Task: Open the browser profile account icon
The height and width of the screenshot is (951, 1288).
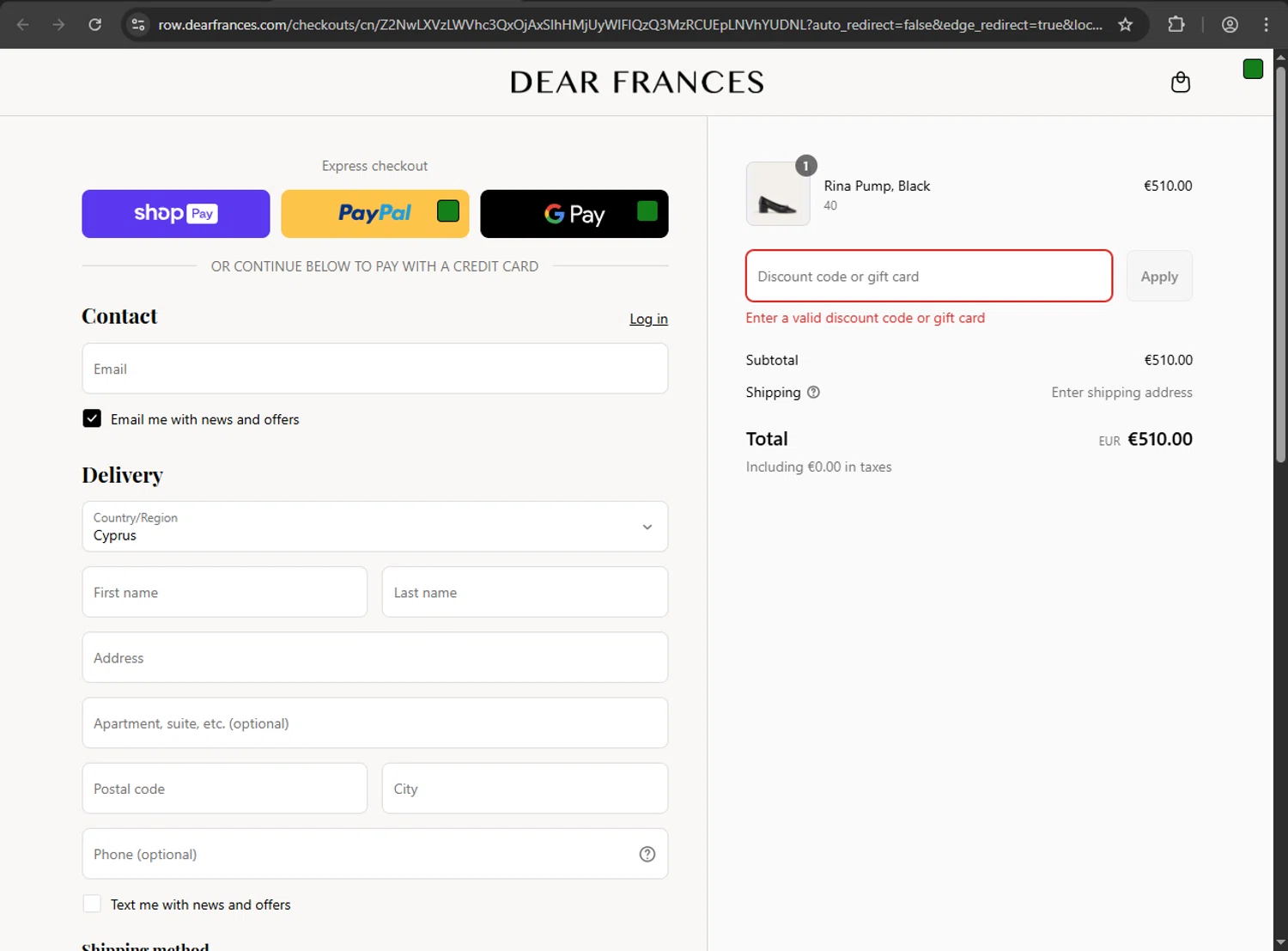Action: point(1230,25)
